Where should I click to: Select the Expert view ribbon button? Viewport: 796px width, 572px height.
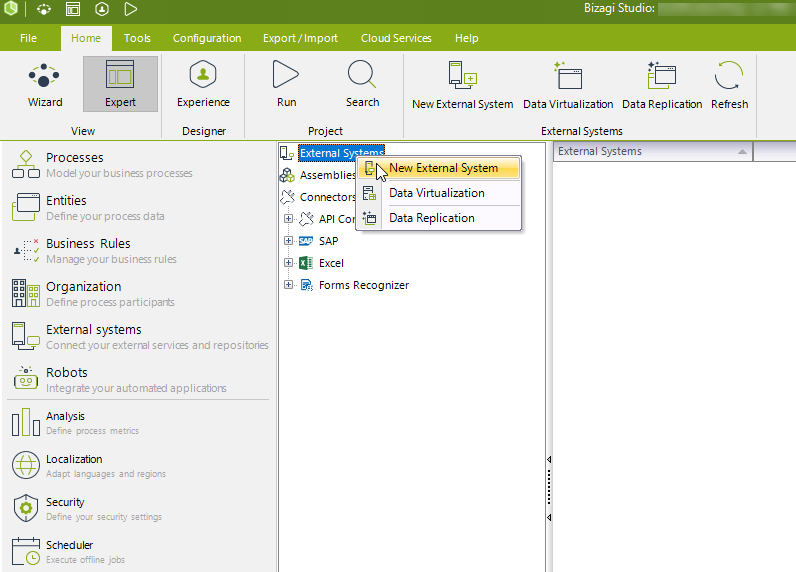point(120,84)
